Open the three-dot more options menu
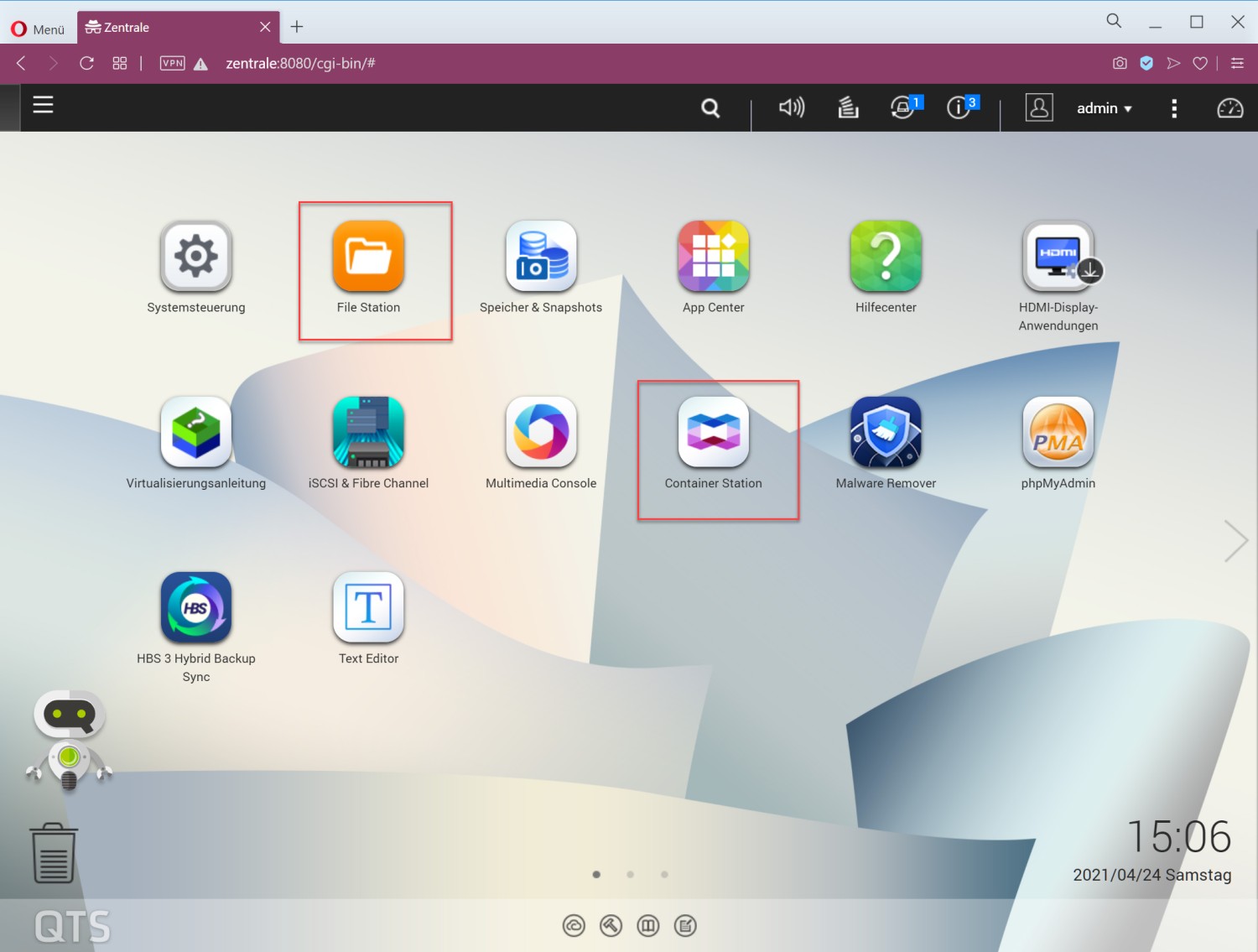Viewport: 1258px width, 952px height. 1174,108
